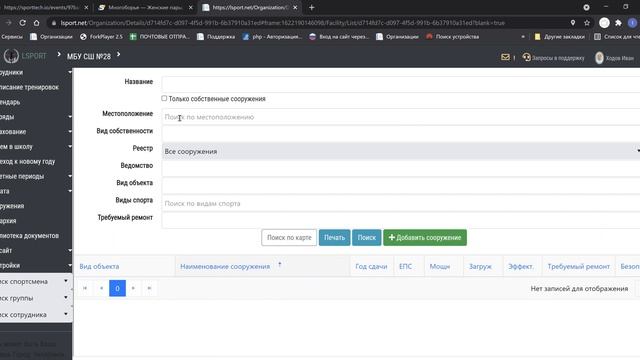640x360 pixels.
Task: Go to the next results page
Action: click(133, 288)
